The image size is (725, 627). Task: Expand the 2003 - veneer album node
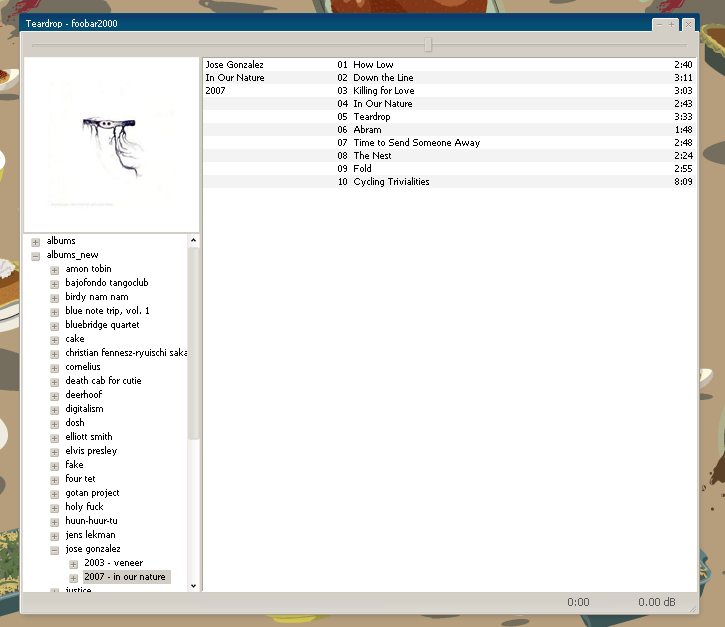click(74, 564)
